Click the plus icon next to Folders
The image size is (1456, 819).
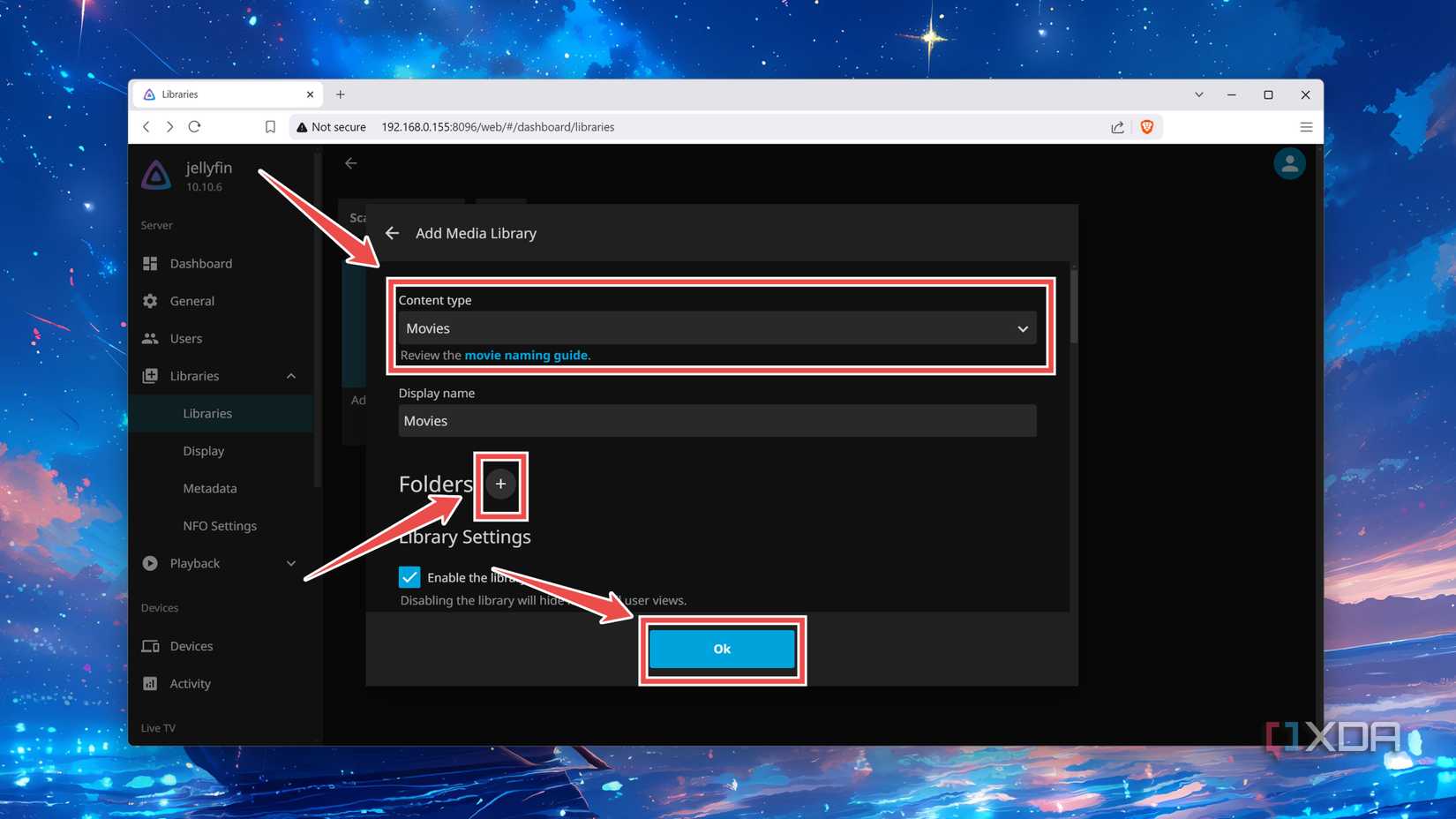[x=500, y=485]
